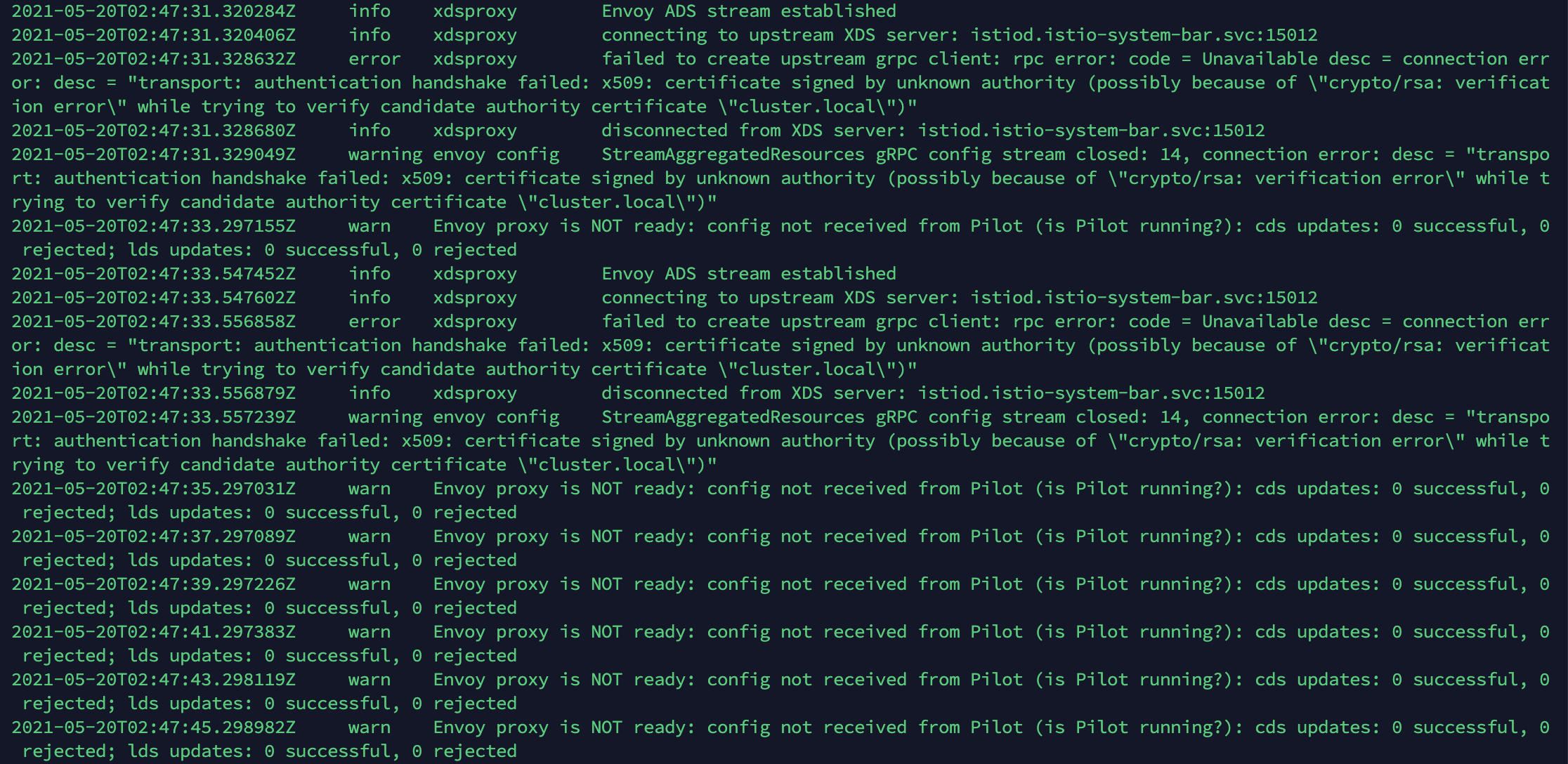Click "warning" on the 02:47:31.329049Z line

(x=385, y=154)
